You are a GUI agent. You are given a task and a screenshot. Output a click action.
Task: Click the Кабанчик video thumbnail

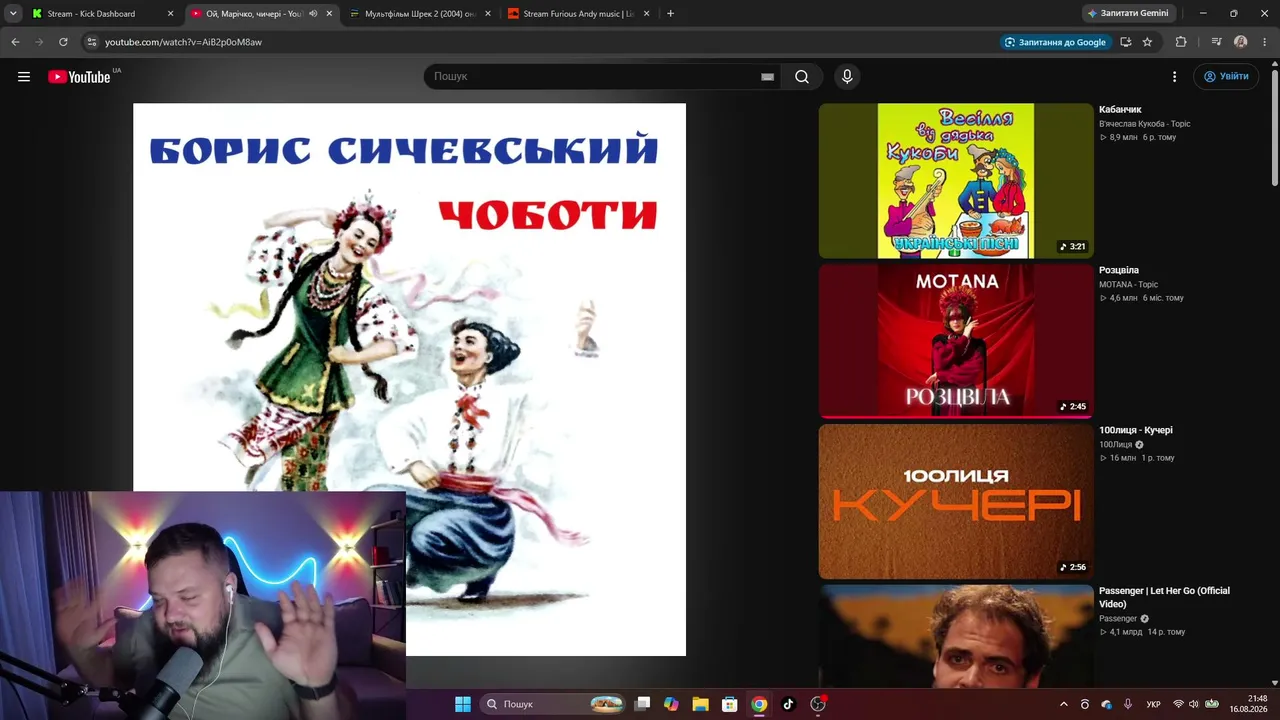[x=956, y=181]
